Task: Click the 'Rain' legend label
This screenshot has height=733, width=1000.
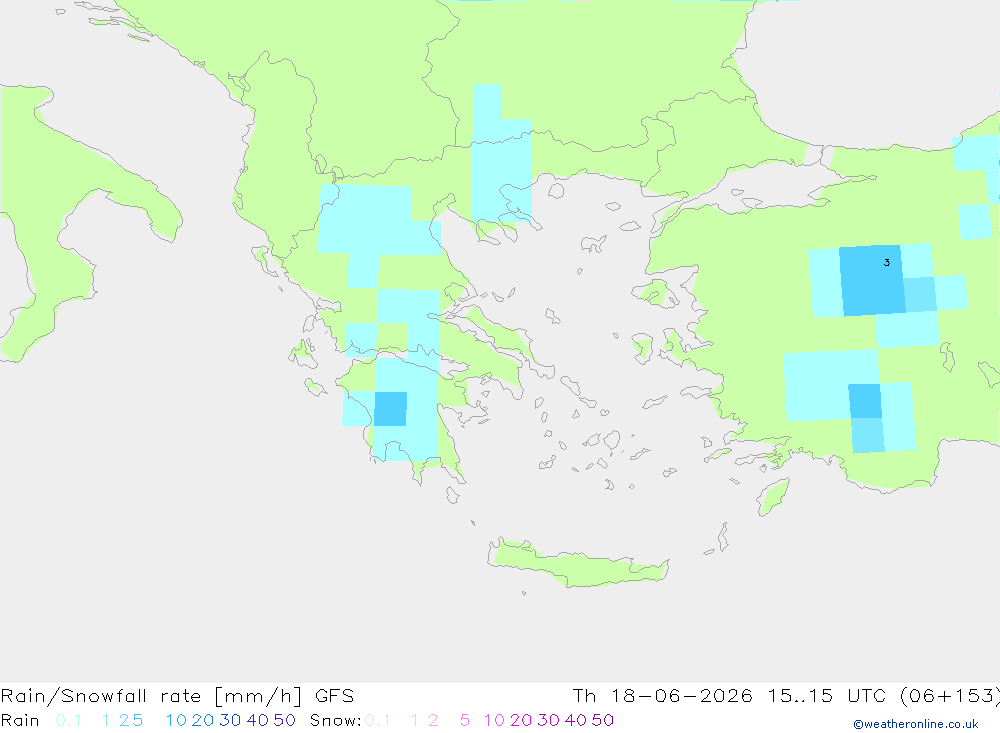Action: (x=20, y=720)
